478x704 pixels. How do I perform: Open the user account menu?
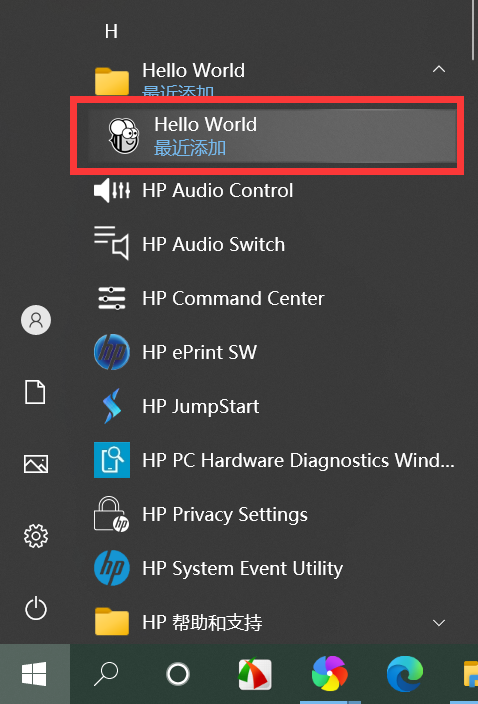(36, 320)
